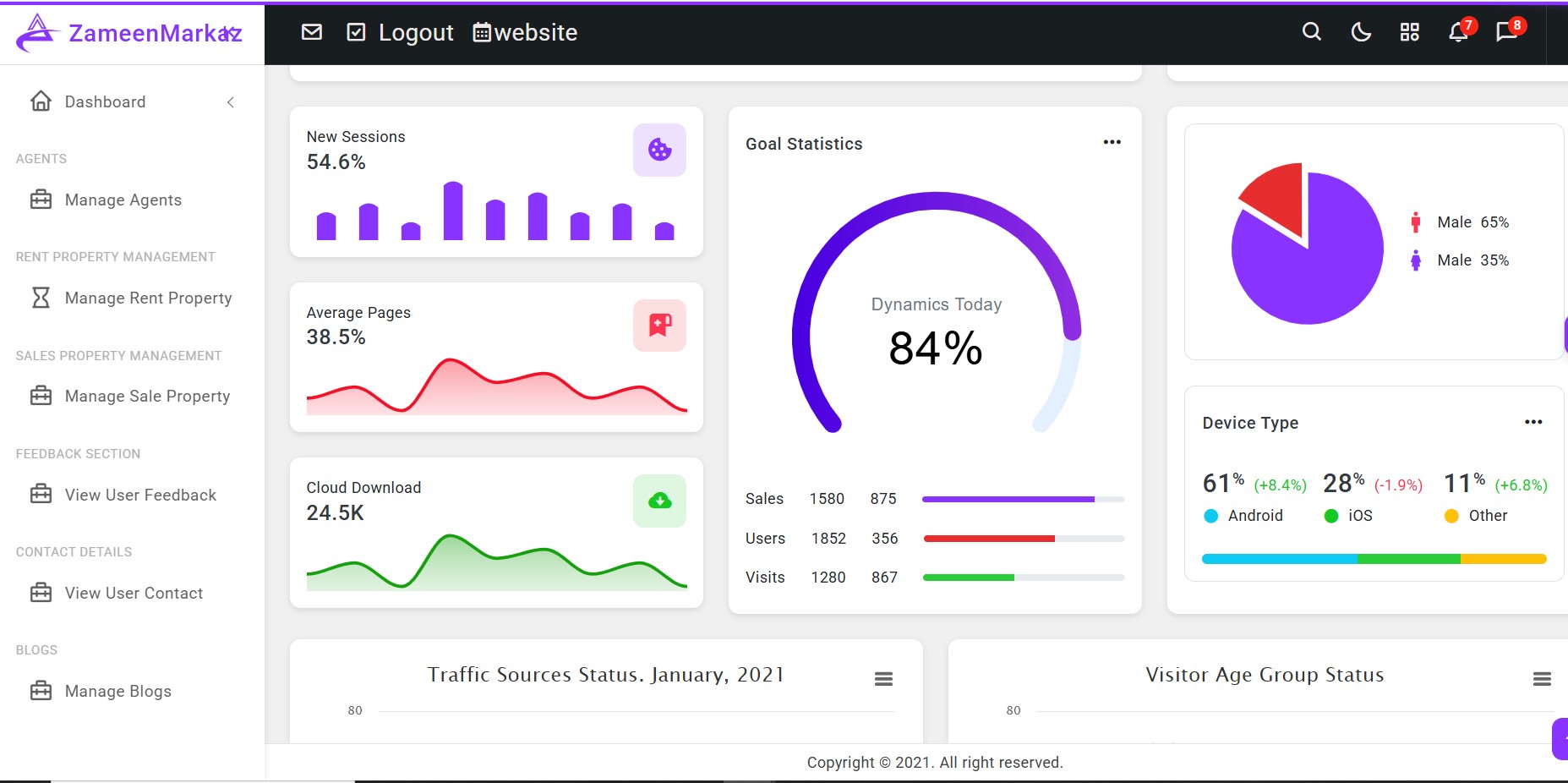Click the mail envelope icon
The width and height of the screenshot is (1568, 783).
pyautogui.click(x=312, y=32)
